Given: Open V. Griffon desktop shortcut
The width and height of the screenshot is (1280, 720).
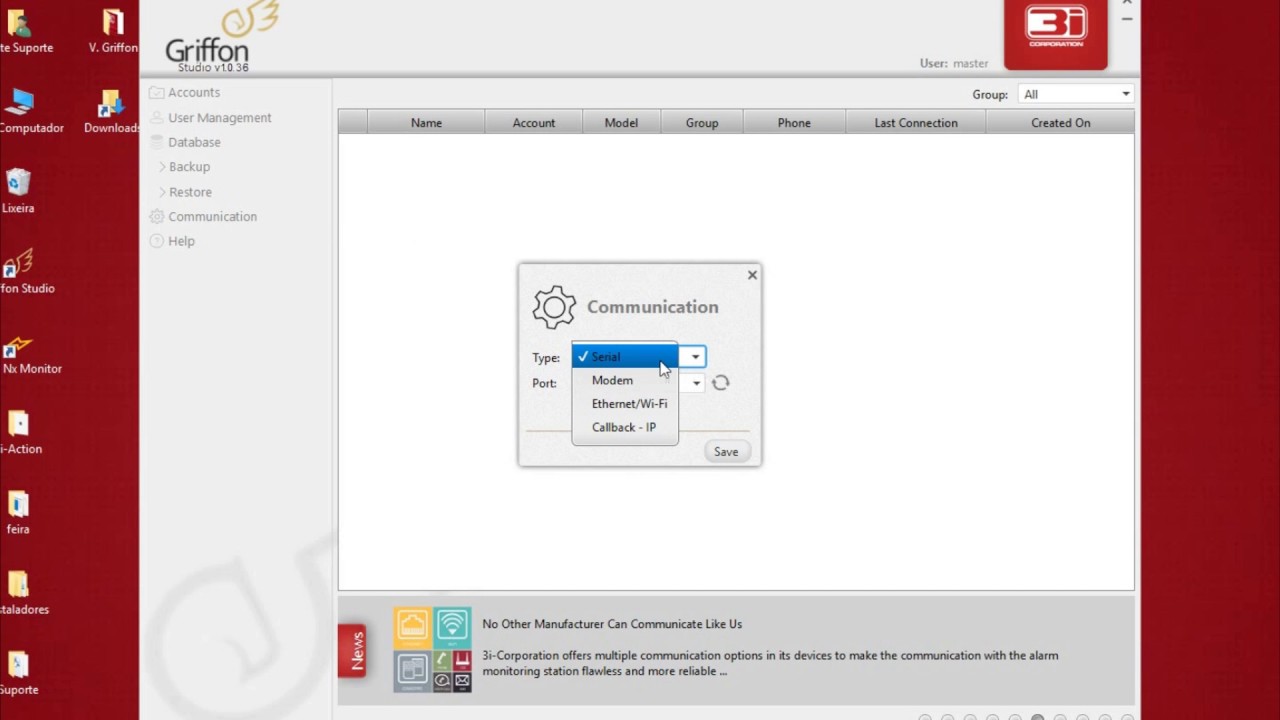Looking at the screenshot, I should point(112,30).
